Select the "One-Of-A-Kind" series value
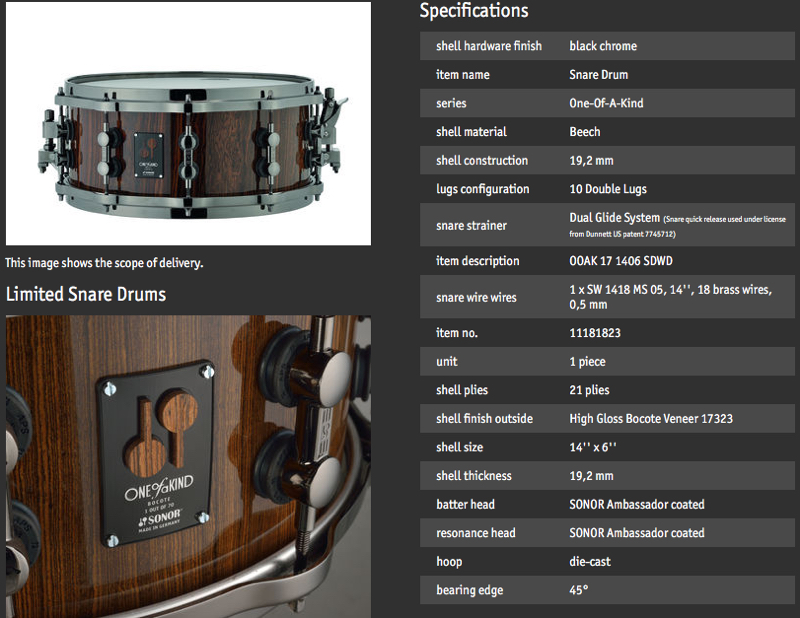 point(606,103)
